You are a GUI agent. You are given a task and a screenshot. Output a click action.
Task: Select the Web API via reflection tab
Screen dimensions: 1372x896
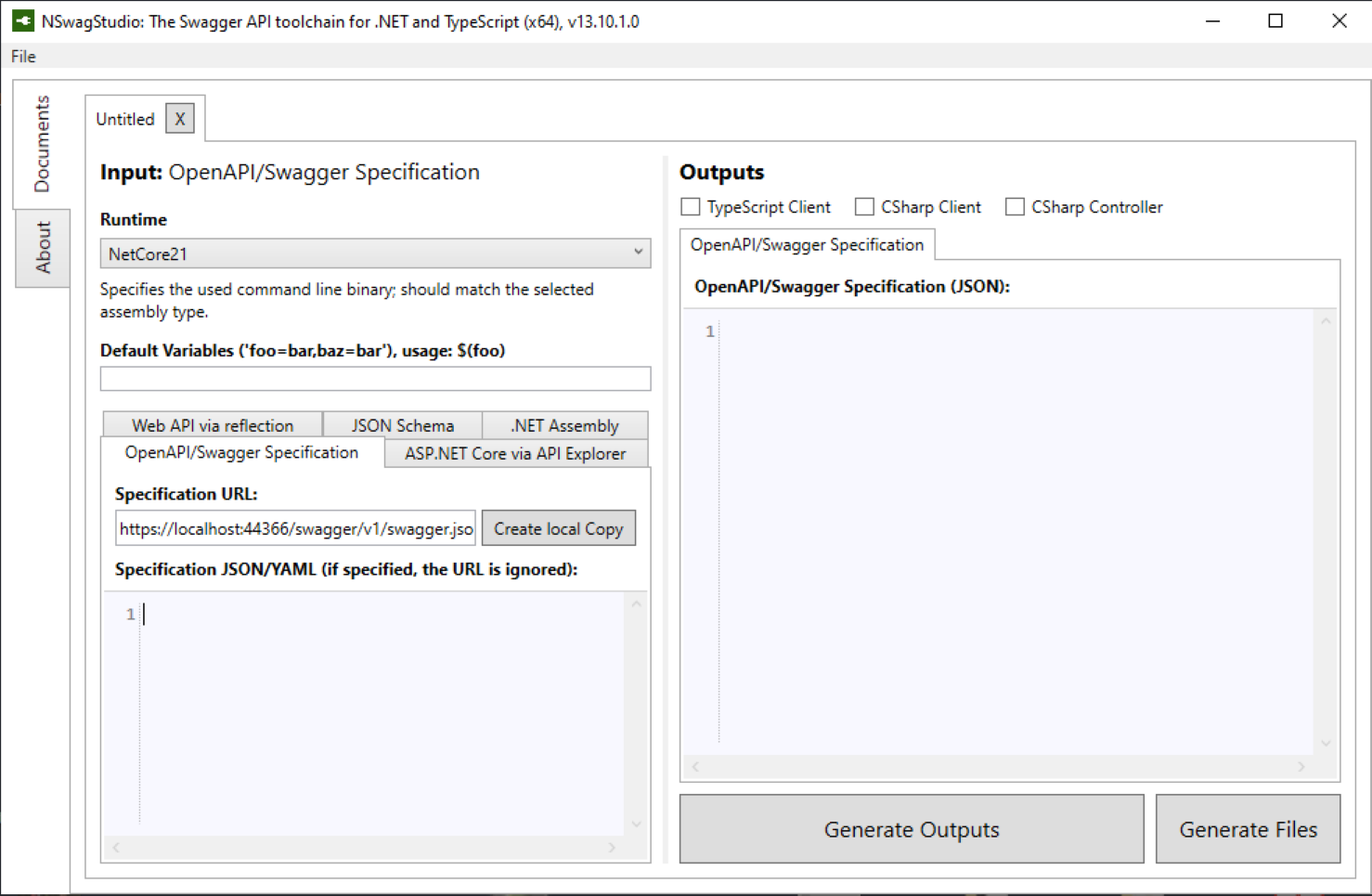213,425
